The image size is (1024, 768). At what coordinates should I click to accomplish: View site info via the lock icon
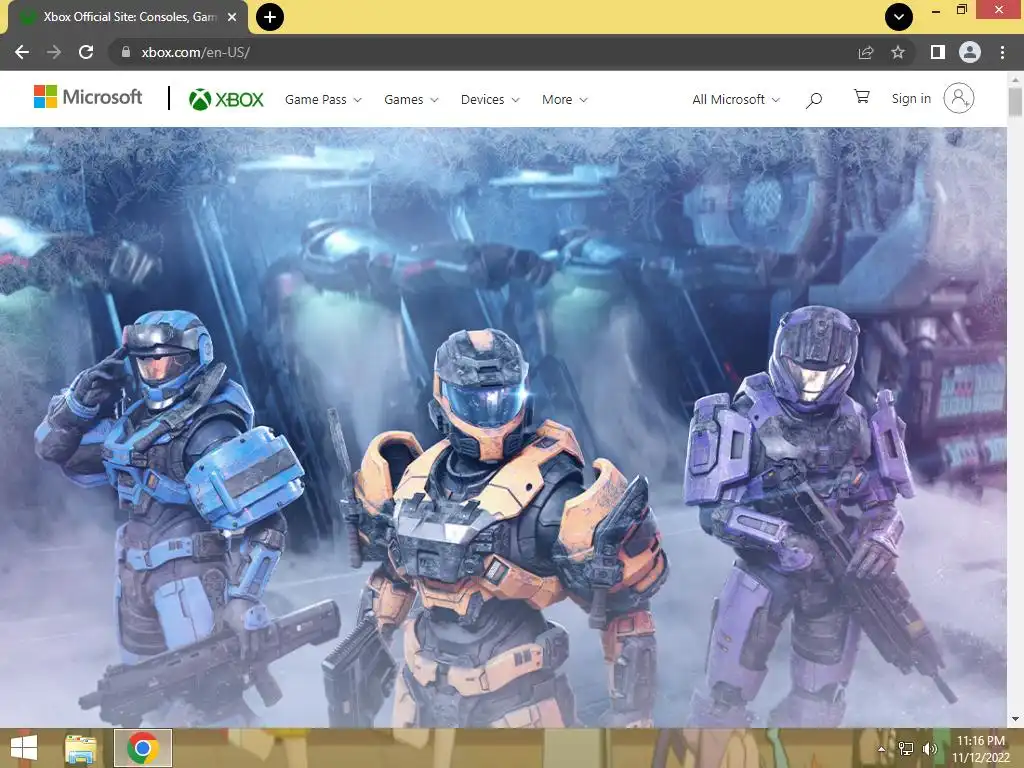pos(126,52)
